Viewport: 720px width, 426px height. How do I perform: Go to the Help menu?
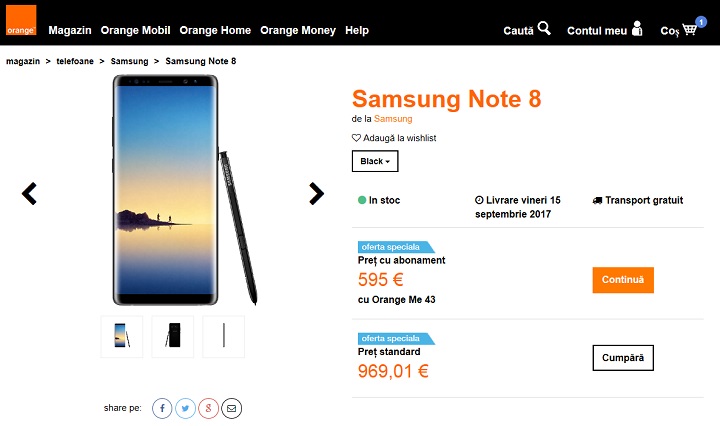pyautogui.click(x=357, y=31)
